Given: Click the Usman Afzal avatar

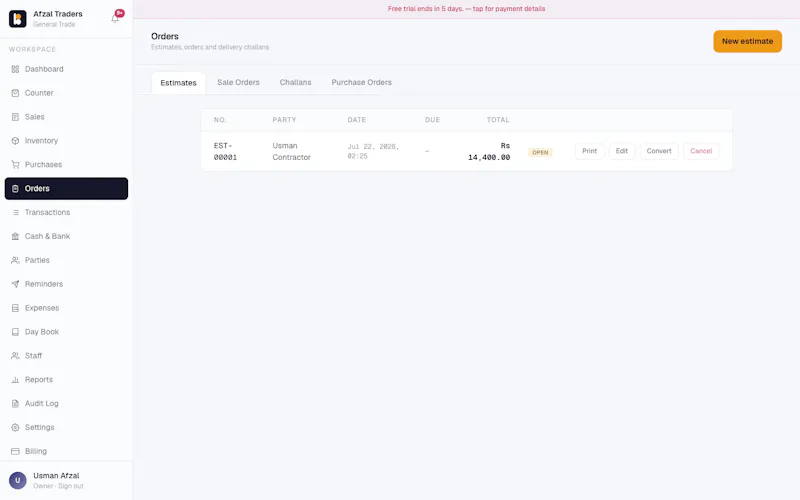Looking at the screenshot, I should (x=18, y=480).
